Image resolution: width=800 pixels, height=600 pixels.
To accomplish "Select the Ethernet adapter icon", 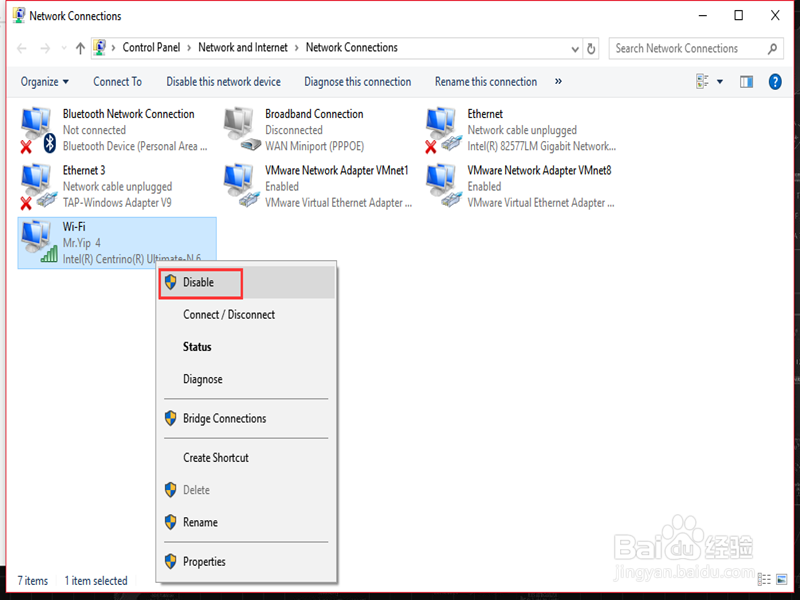I will point(443,130).
